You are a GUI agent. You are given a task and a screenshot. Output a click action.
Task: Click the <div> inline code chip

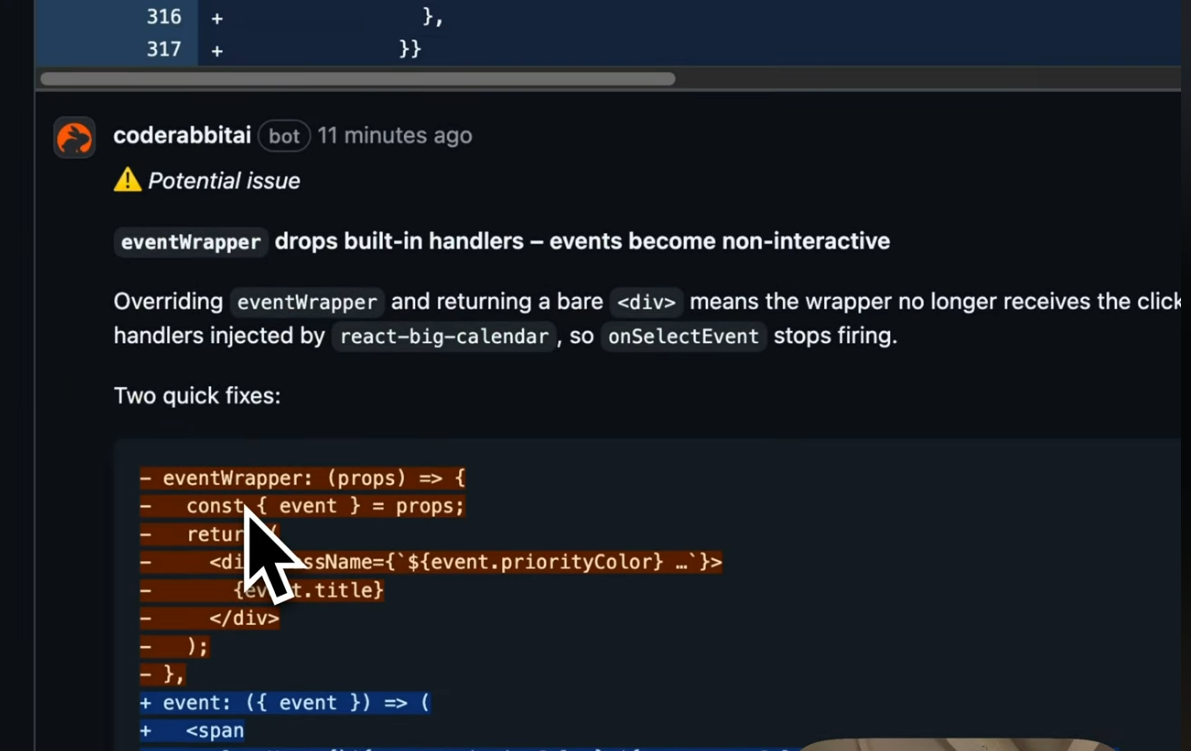point(646,301)
